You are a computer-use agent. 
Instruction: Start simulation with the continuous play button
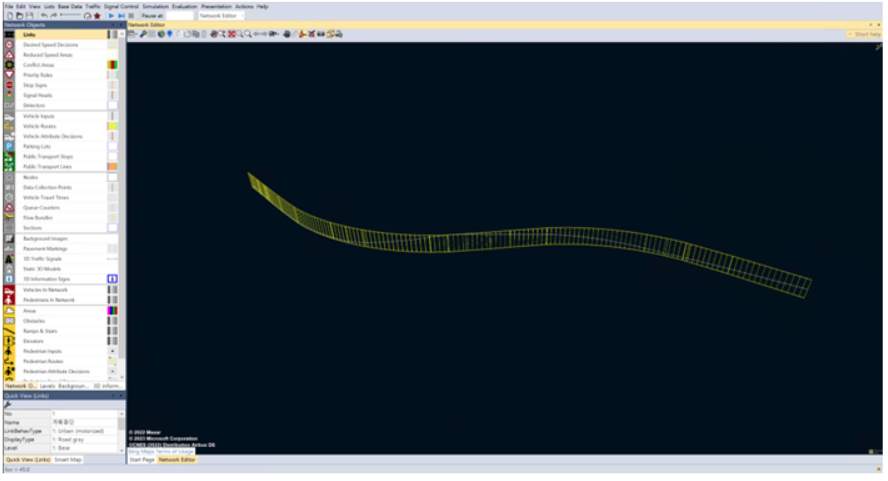click(111, 16)
